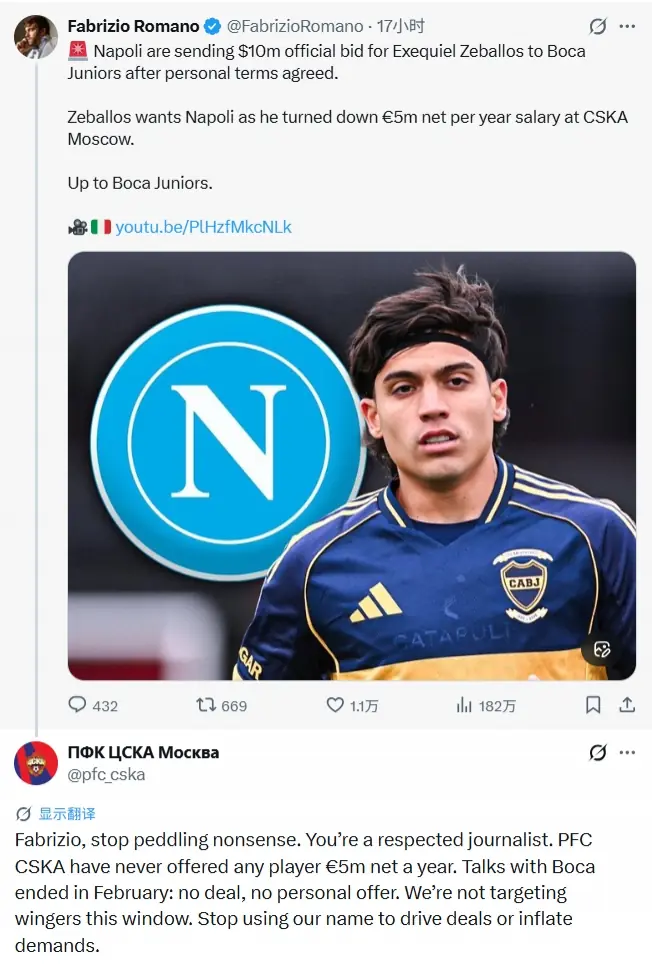
Task: Click 显示翻译 to show translation
Action: 67,814
